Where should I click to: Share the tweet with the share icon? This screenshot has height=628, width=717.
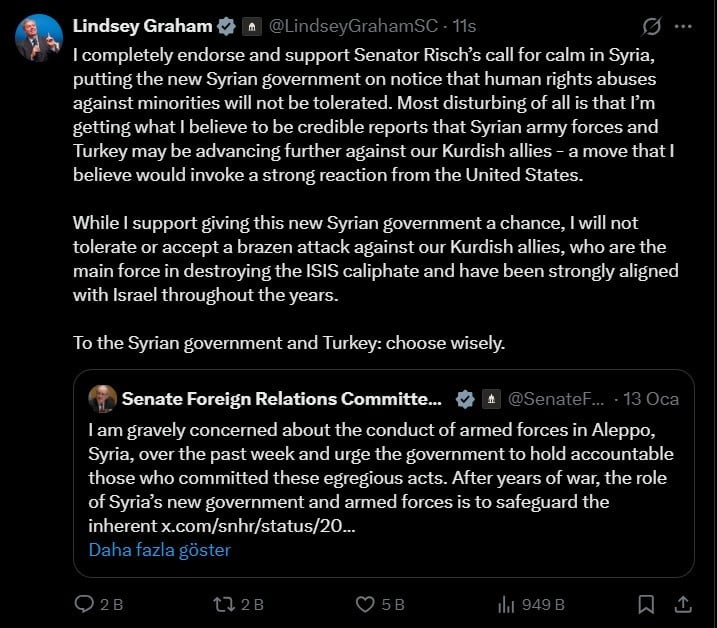(x=683, y=604)
